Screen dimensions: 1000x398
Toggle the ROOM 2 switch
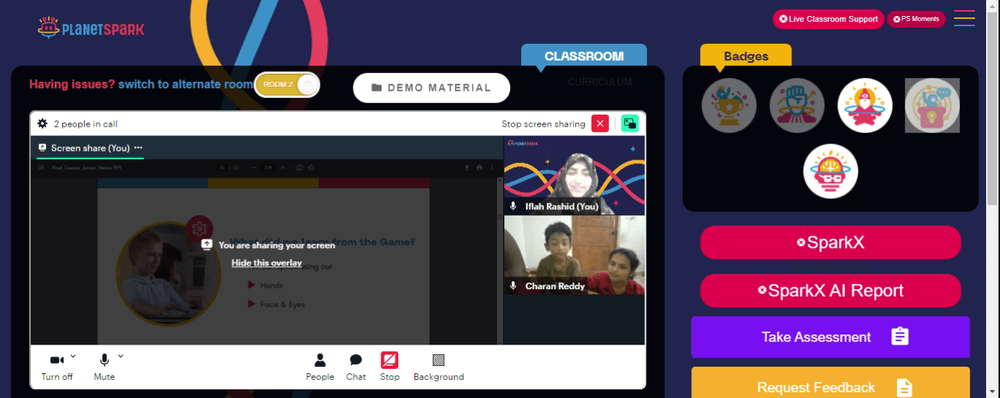[287, 85]
